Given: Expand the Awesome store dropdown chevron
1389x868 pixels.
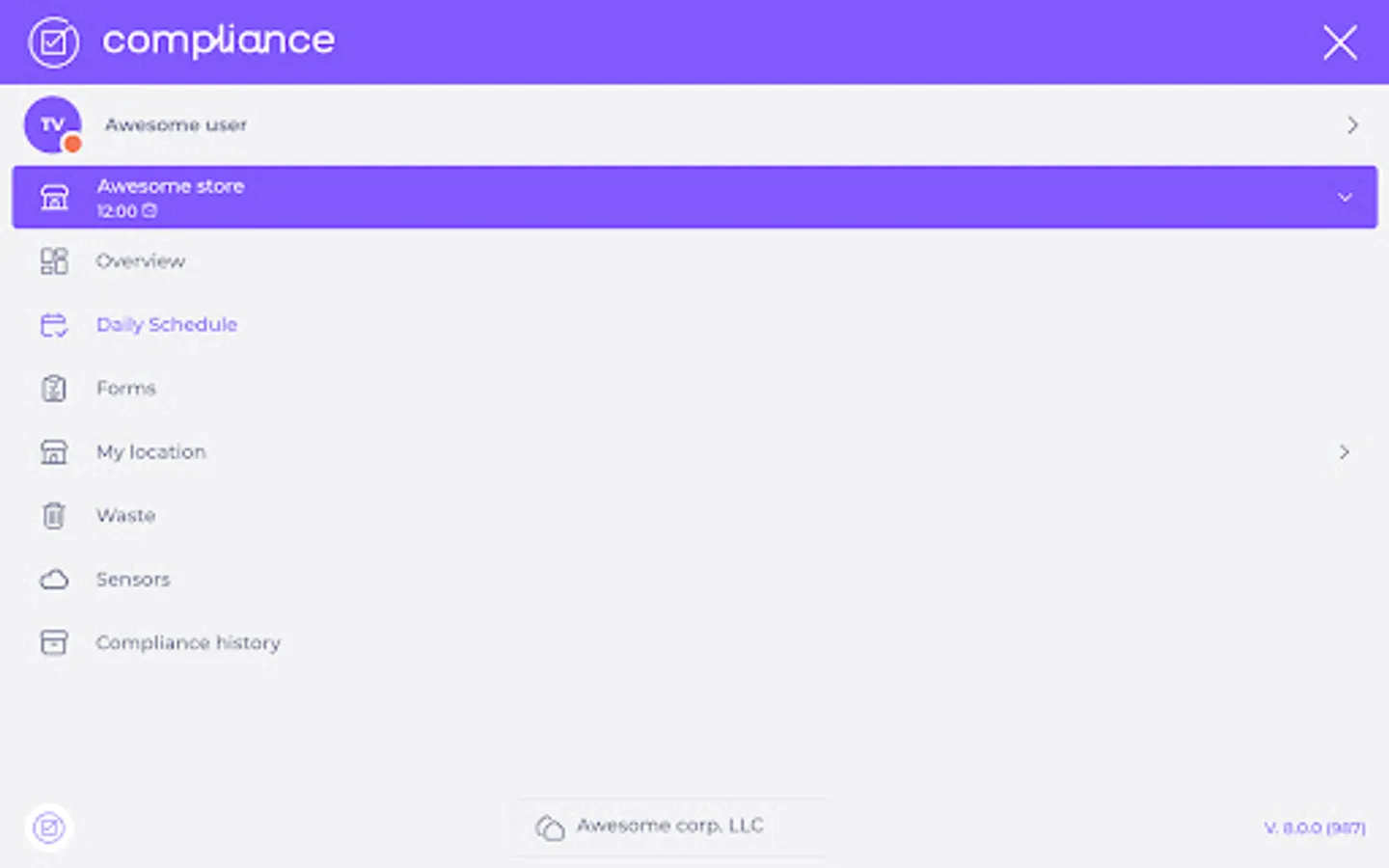Looking at the screenshot, I should point(1345,198).
